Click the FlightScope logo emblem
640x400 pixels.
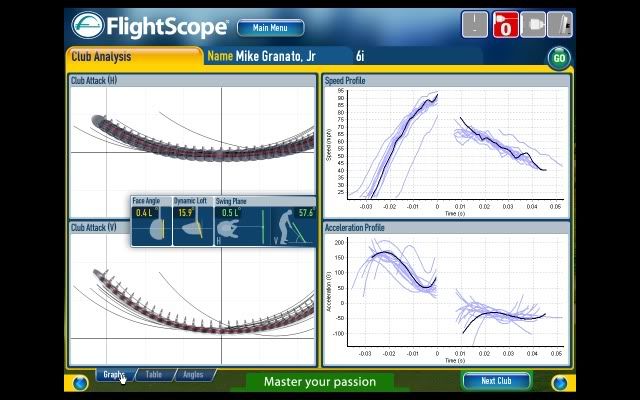(88, 25)
